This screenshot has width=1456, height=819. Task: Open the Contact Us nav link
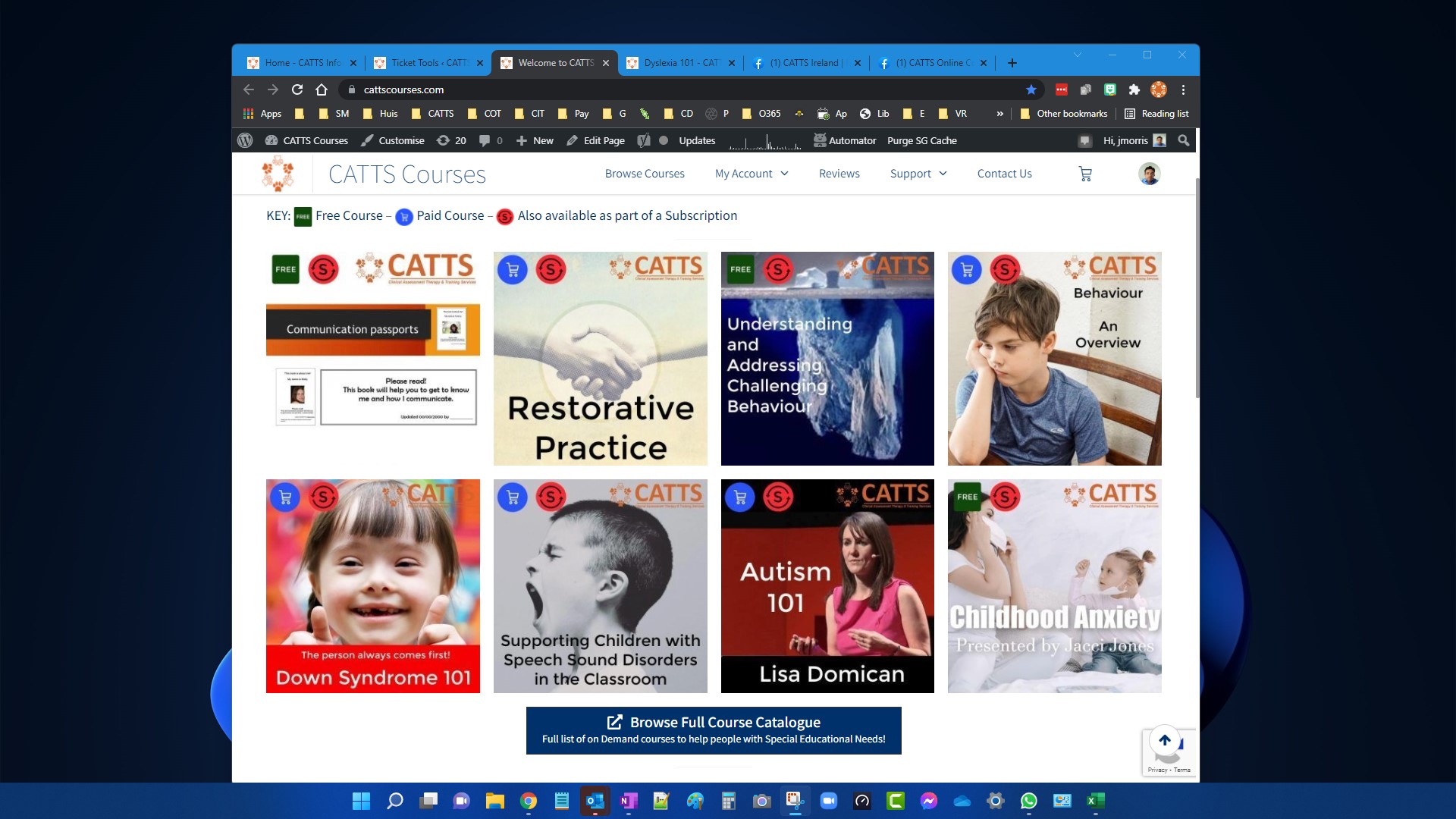point(1004,174)
